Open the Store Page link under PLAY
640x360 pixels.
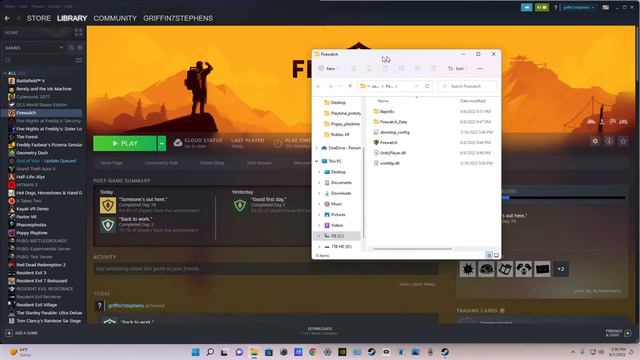click(x=111, y=163)
